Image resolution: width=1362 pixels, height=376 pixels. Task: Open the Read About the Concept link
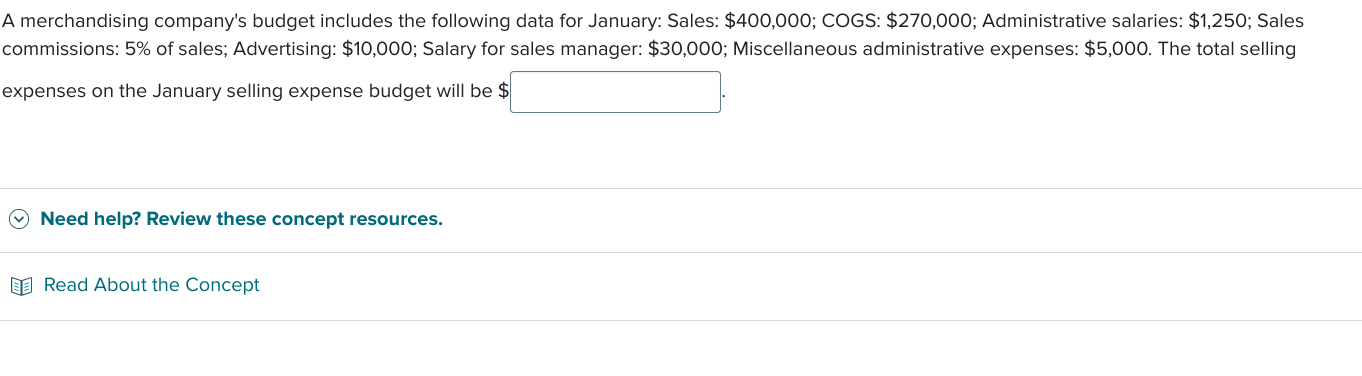point(151,285)
